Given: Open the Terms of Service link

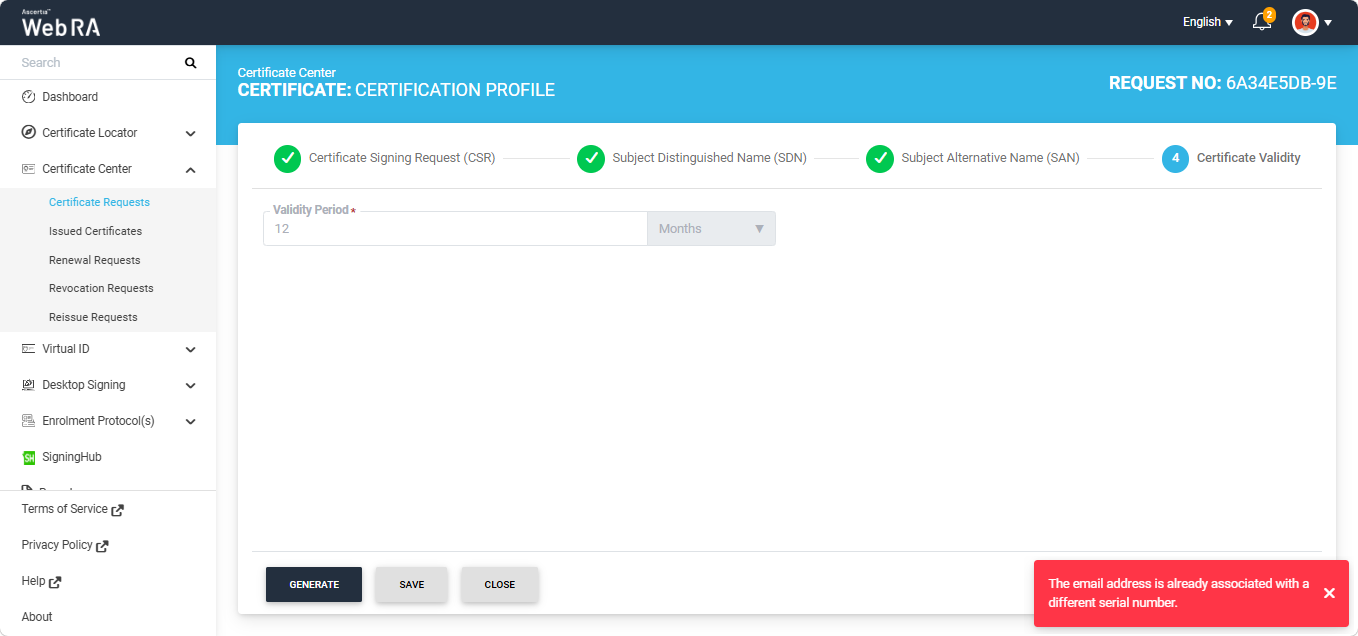Looking at the screenshot, I should [x=64, y=509].
